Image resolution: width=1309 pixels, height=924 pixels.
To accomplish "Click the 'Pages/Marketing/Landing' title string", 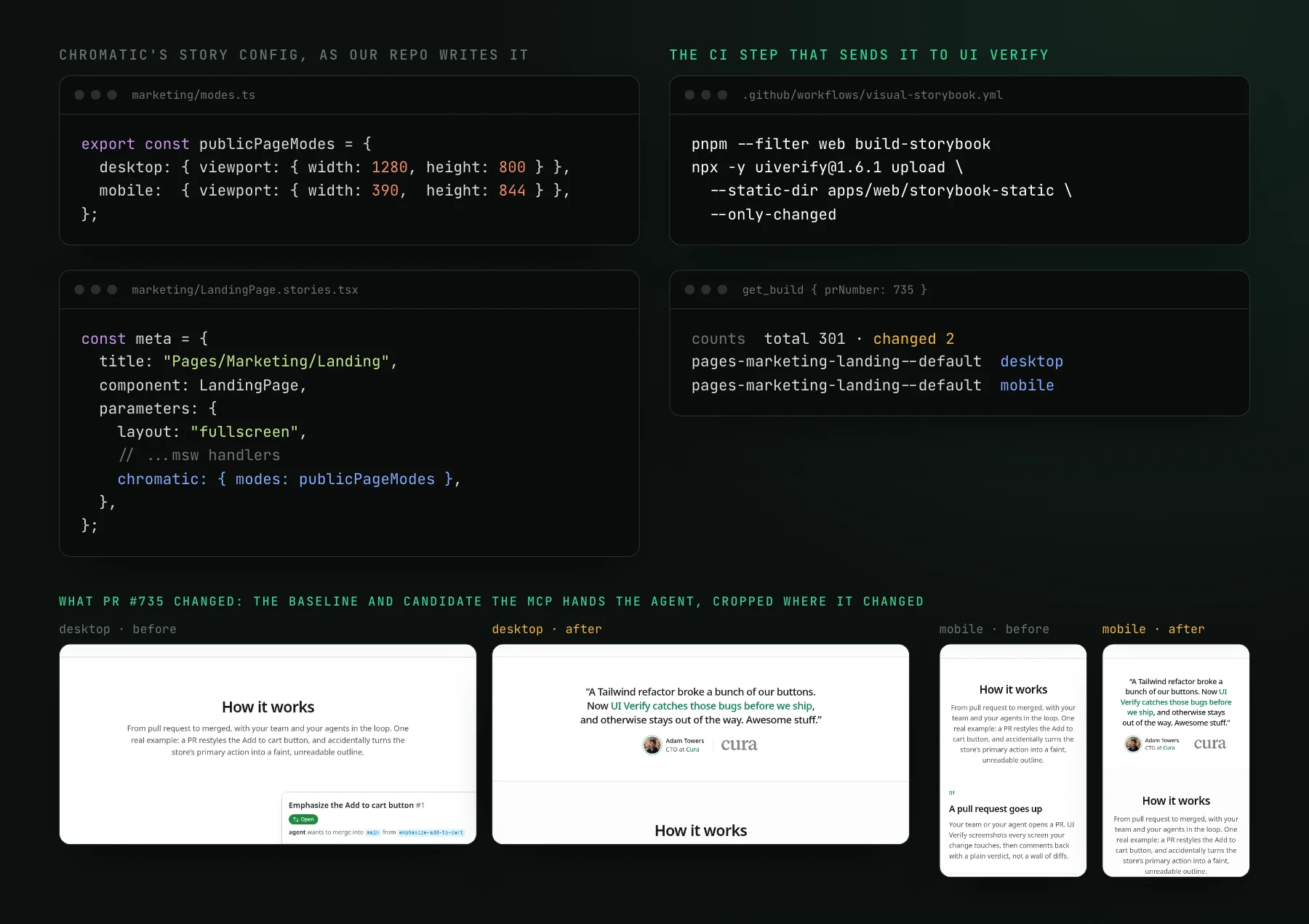I will 276,361.
